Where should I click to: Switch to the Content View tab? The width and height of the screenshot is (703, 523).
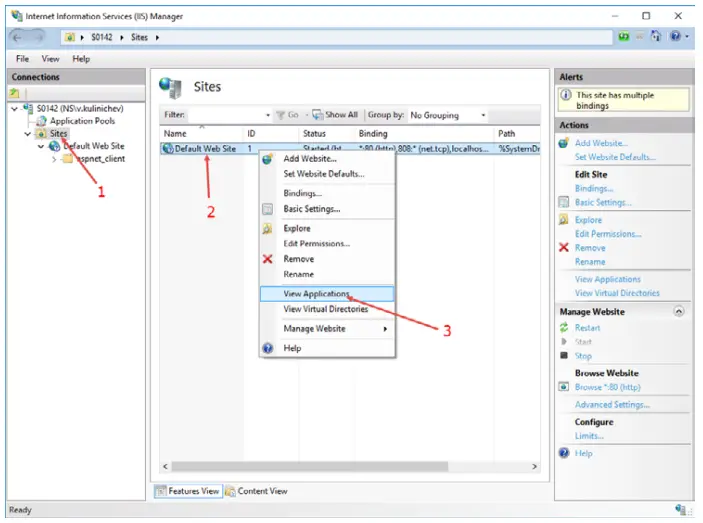256,491
